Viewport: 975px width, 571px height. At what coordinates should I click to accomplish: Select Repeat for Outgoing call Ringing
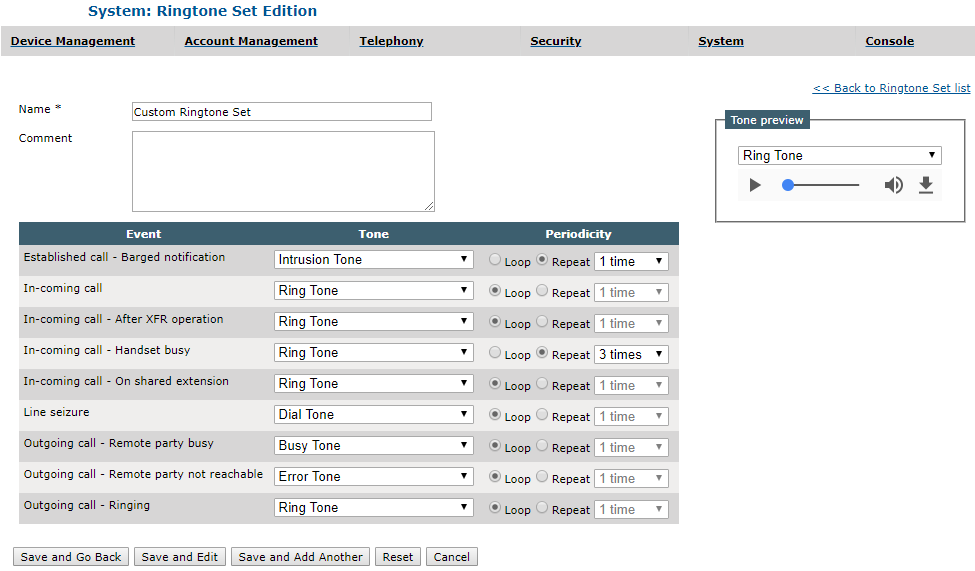[x=542, y=508]
